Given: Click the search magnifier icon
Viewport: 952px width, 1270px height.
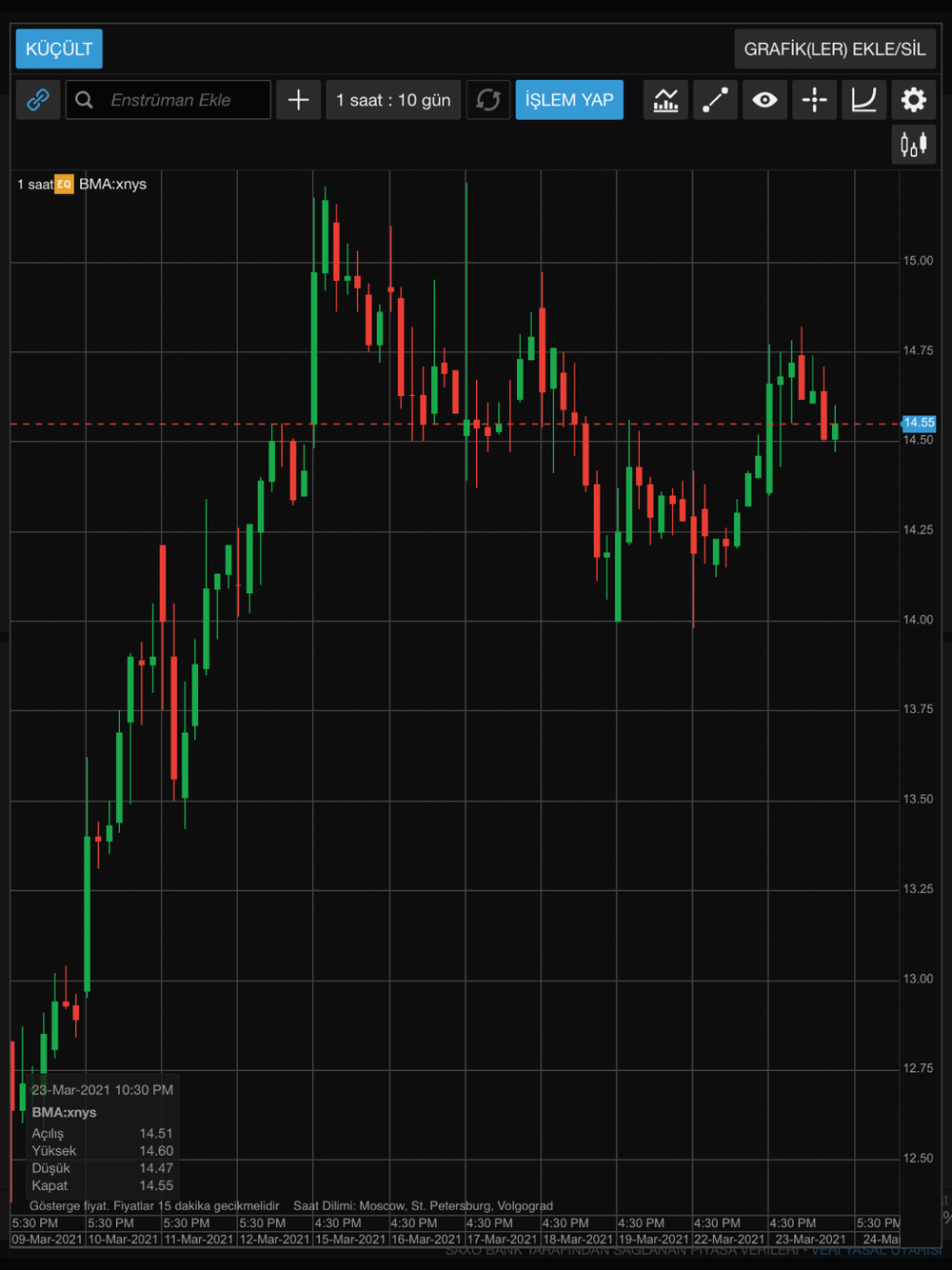Looking at the screenshot, I should tap(84, 100).
